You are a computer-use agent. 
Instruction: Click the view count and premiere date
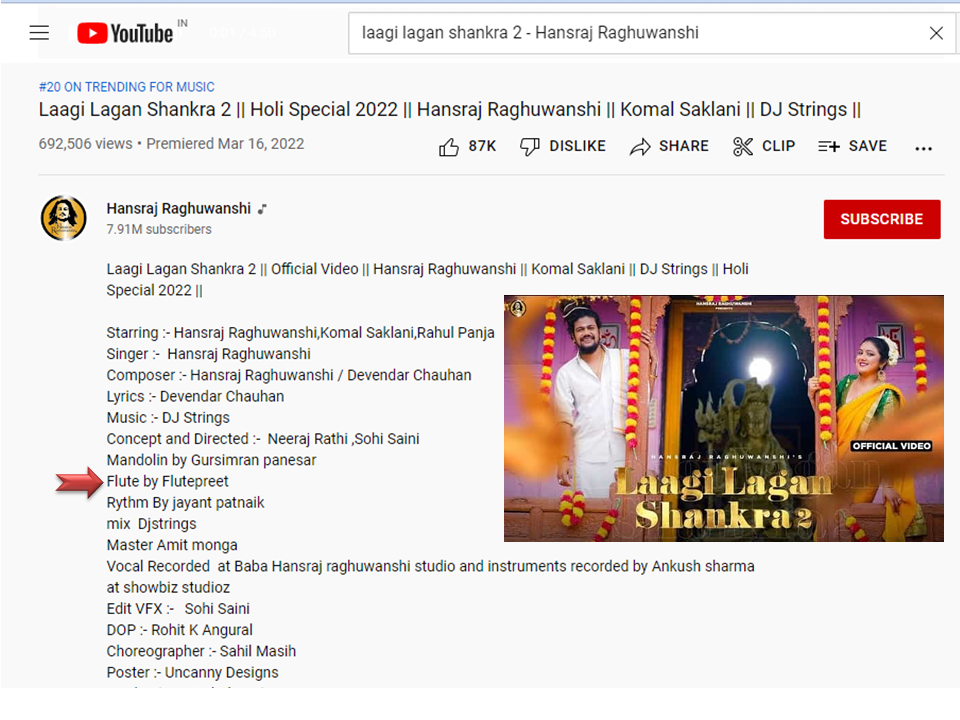171,144
